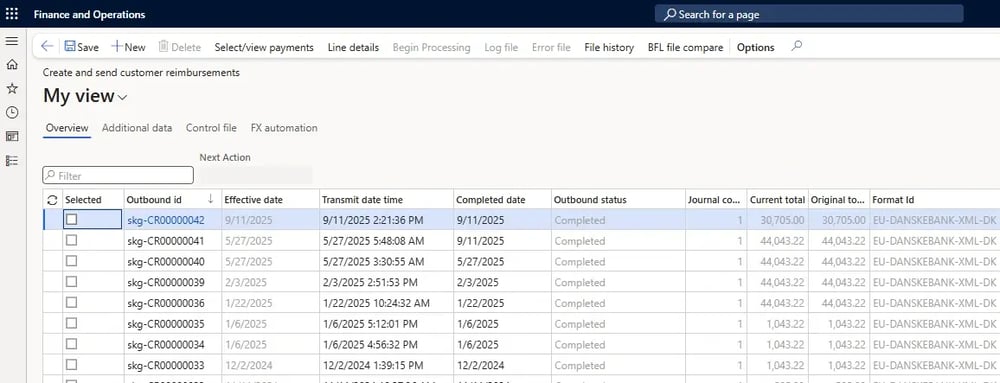Click the search magnifier in action bar

point(797,46)
